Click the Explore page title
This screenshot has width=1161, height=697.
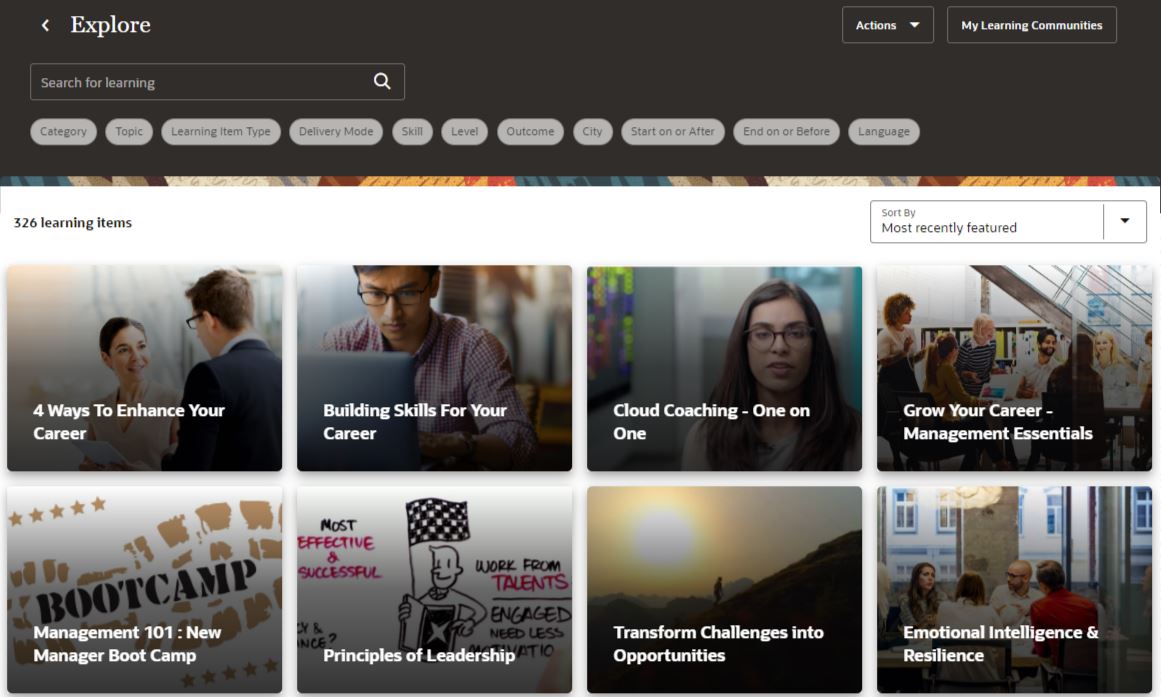click(x=110, y=25)
